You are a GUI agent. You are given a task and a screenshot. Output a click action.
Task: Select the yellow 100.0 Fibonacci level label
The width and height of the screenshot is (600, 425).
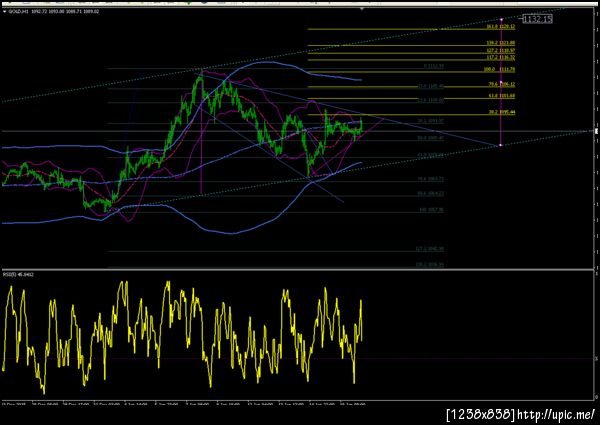(499, 70)
